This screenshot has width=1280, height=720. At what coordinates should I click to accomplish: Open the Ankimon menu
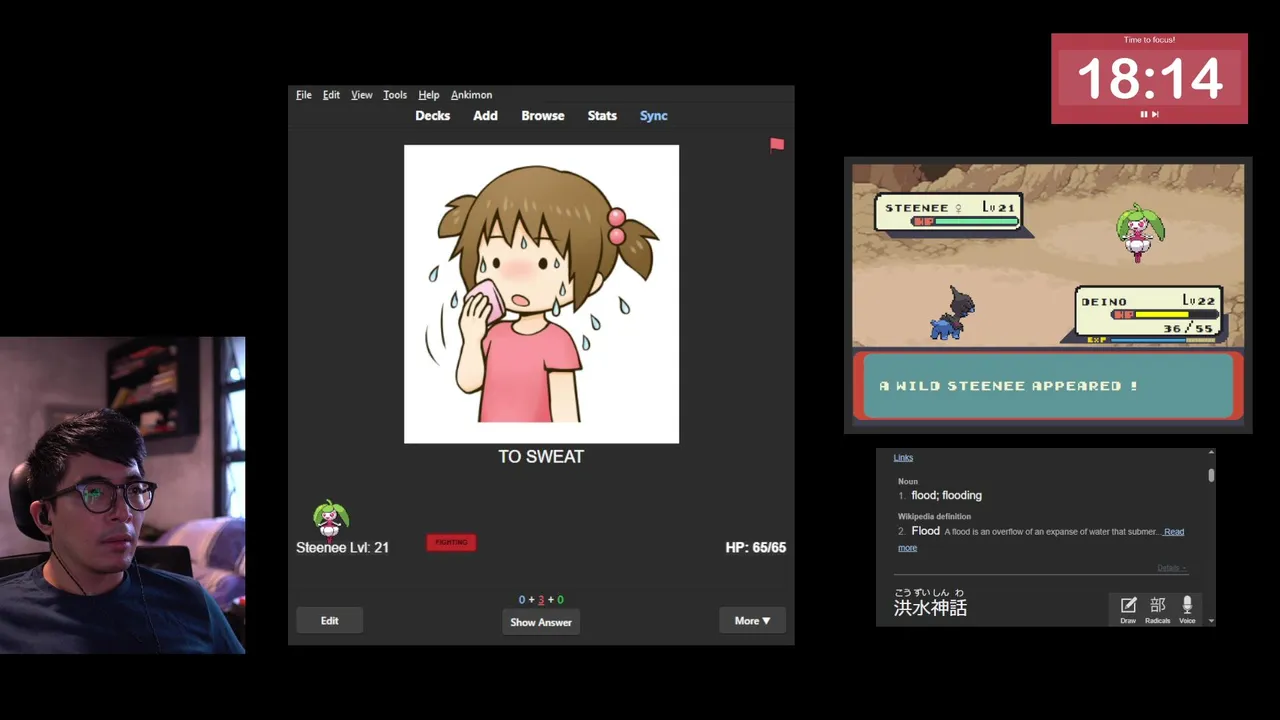[x=471, y=95]
